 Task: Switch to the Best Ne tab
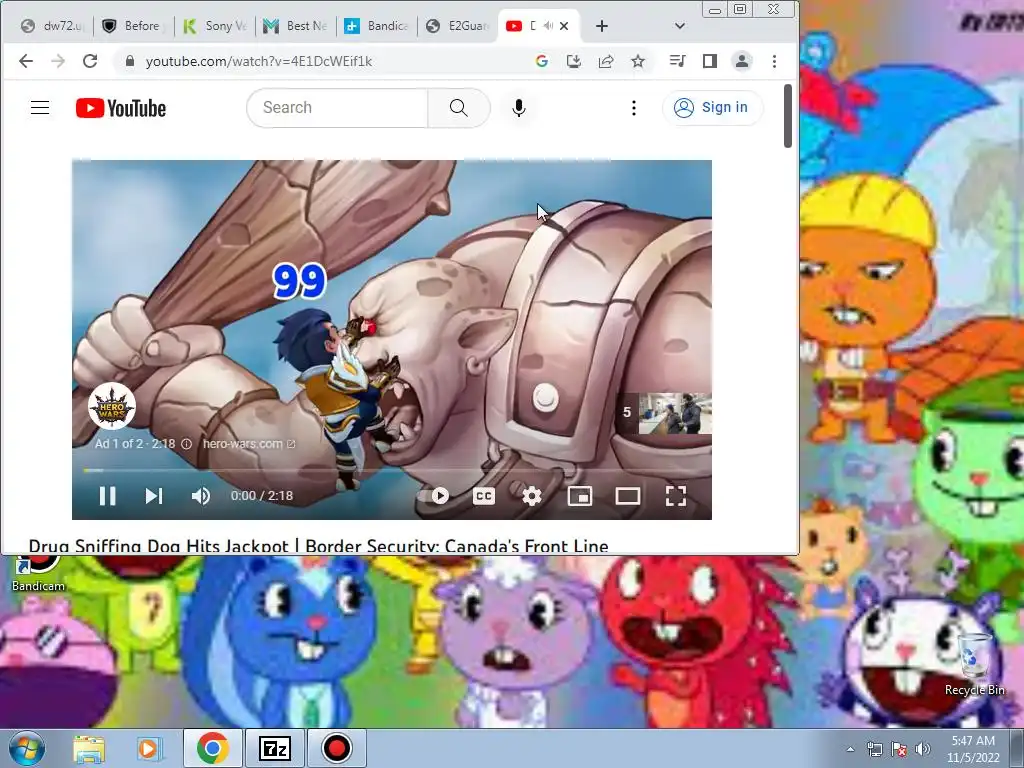click(296, 26)
